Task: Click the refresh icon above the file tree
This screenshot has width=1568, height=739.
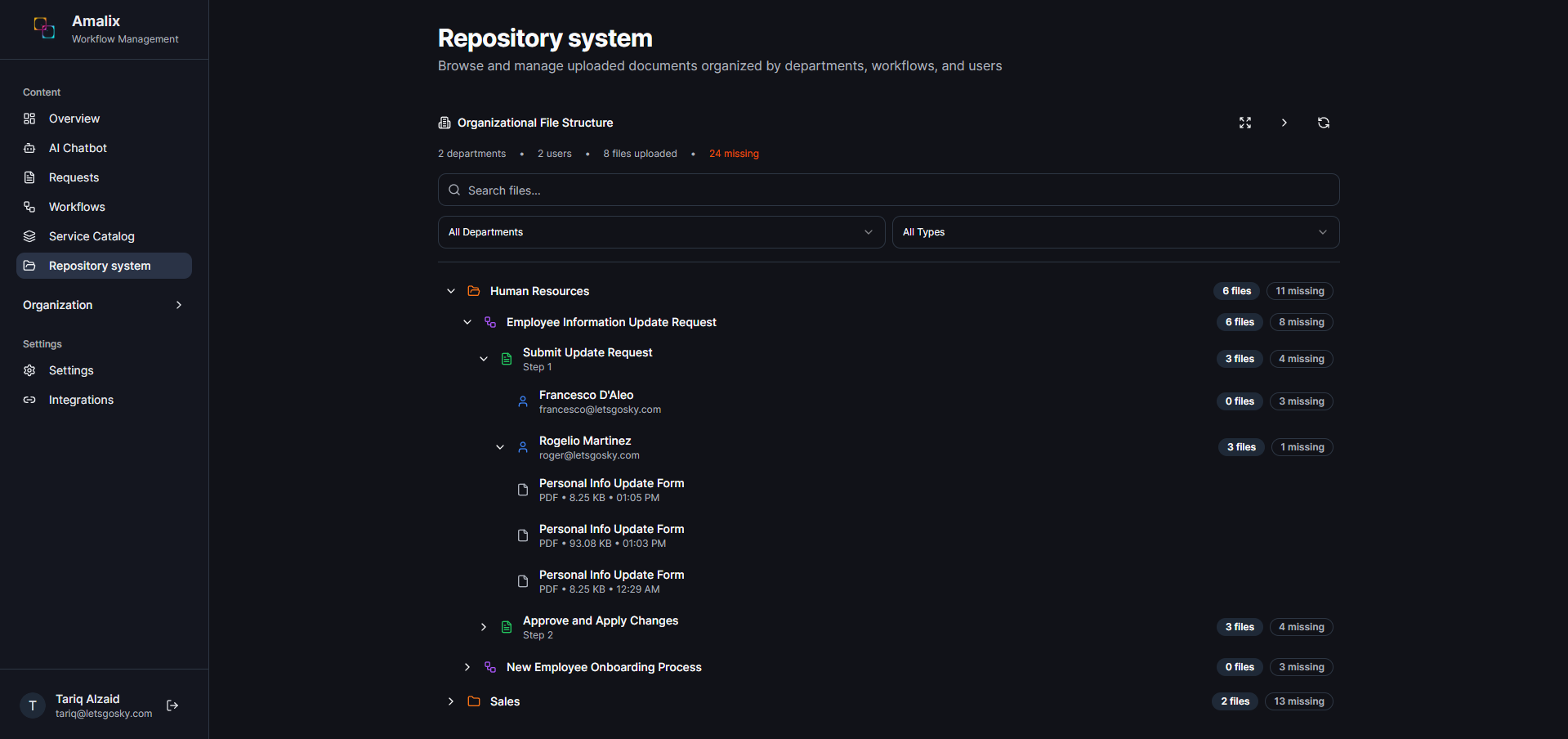Action: pyautogui.click(x=1324, y=123)
